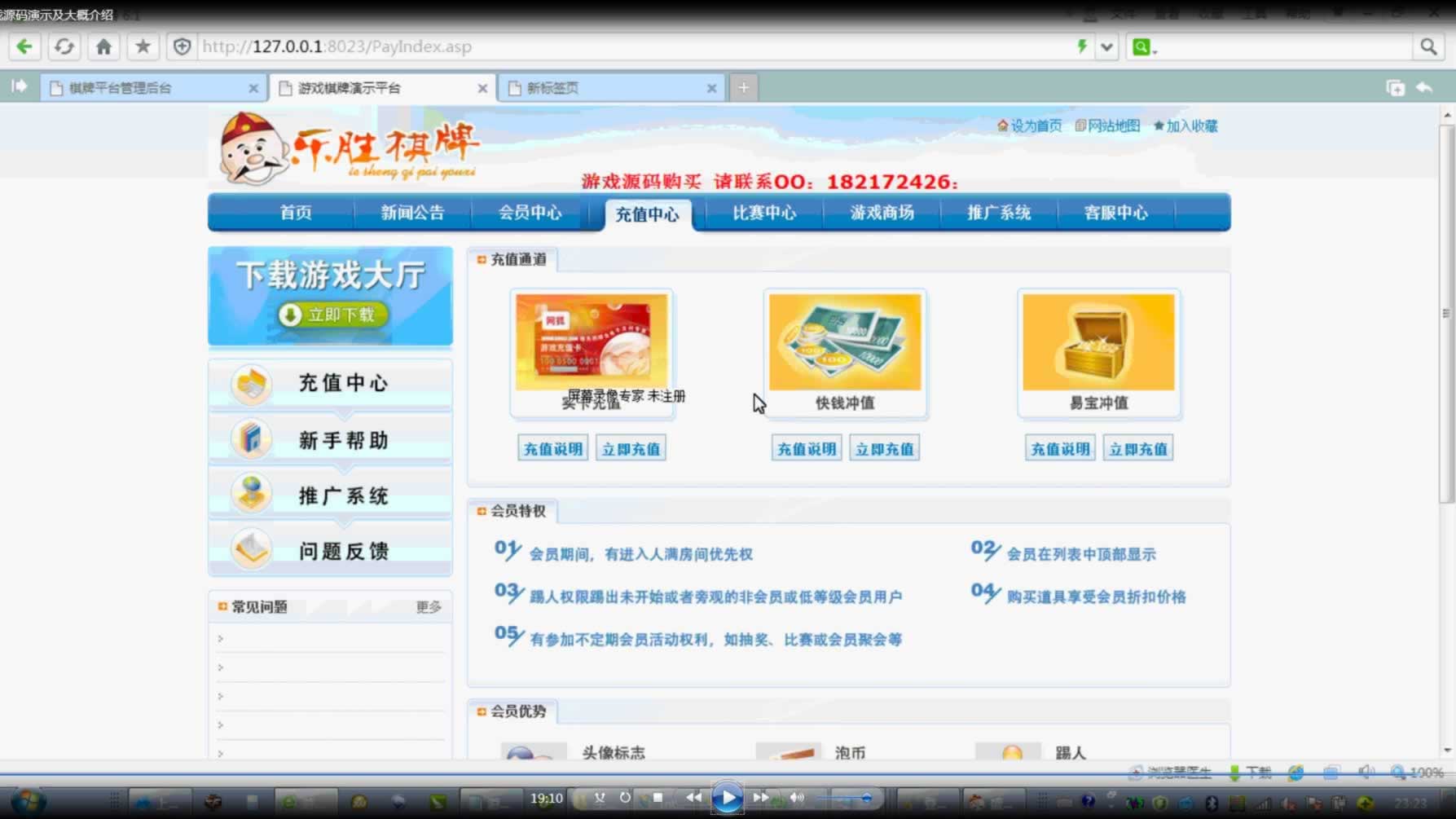
Task: Toggle the browser sidebar panel icon
Action: tap(19, 86)
